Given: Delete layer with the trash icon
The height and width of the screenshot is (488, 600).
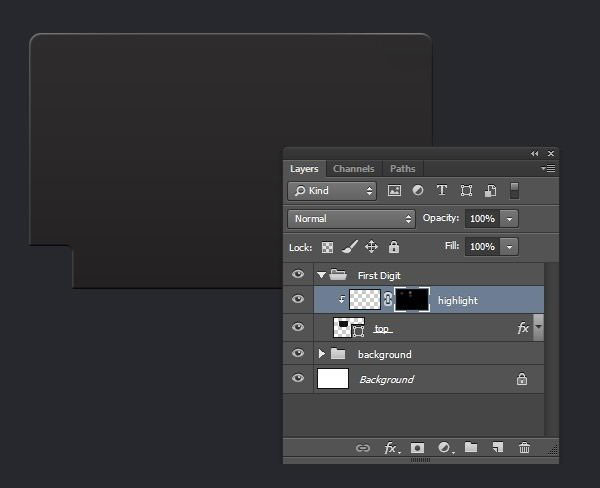Looking at the screenshot, I should [524, 448].
